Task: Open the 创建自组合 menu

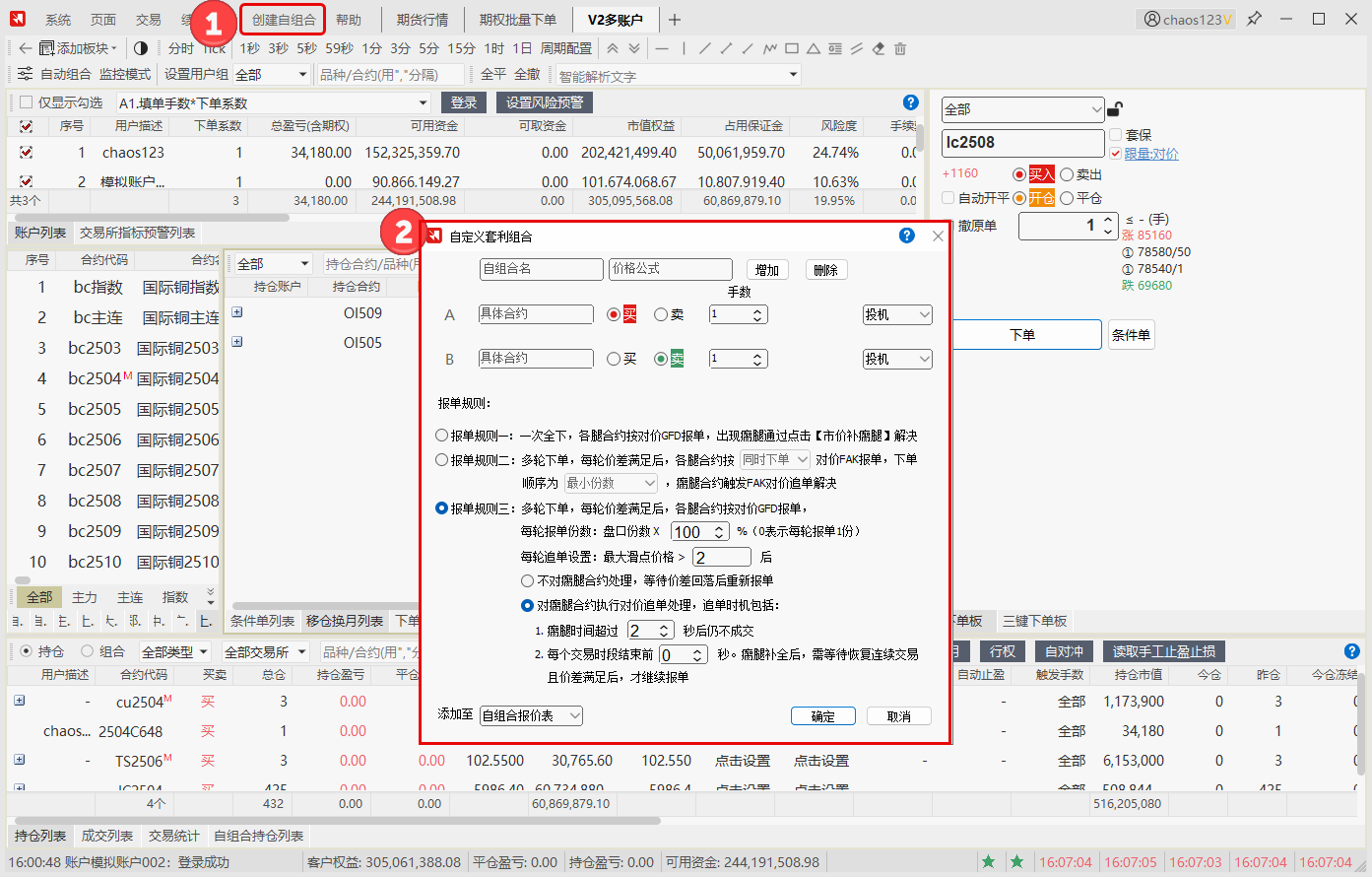Action: [284, 20]
